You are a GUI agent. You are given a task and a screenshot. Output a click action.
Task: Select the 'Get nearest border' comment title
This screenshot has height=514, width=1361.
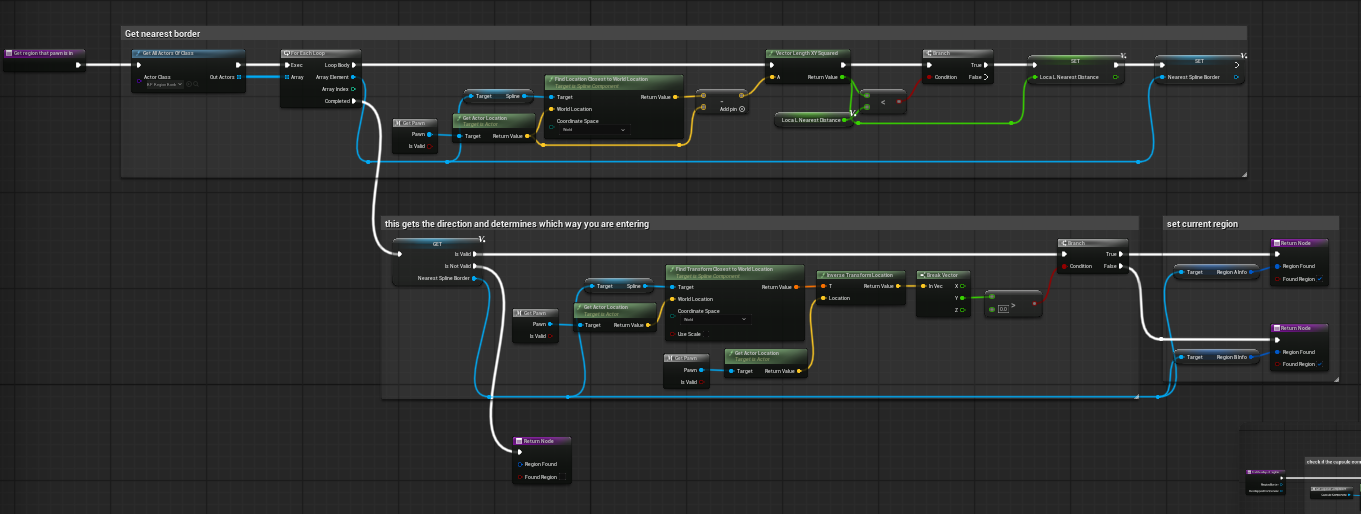pos(163,33)
